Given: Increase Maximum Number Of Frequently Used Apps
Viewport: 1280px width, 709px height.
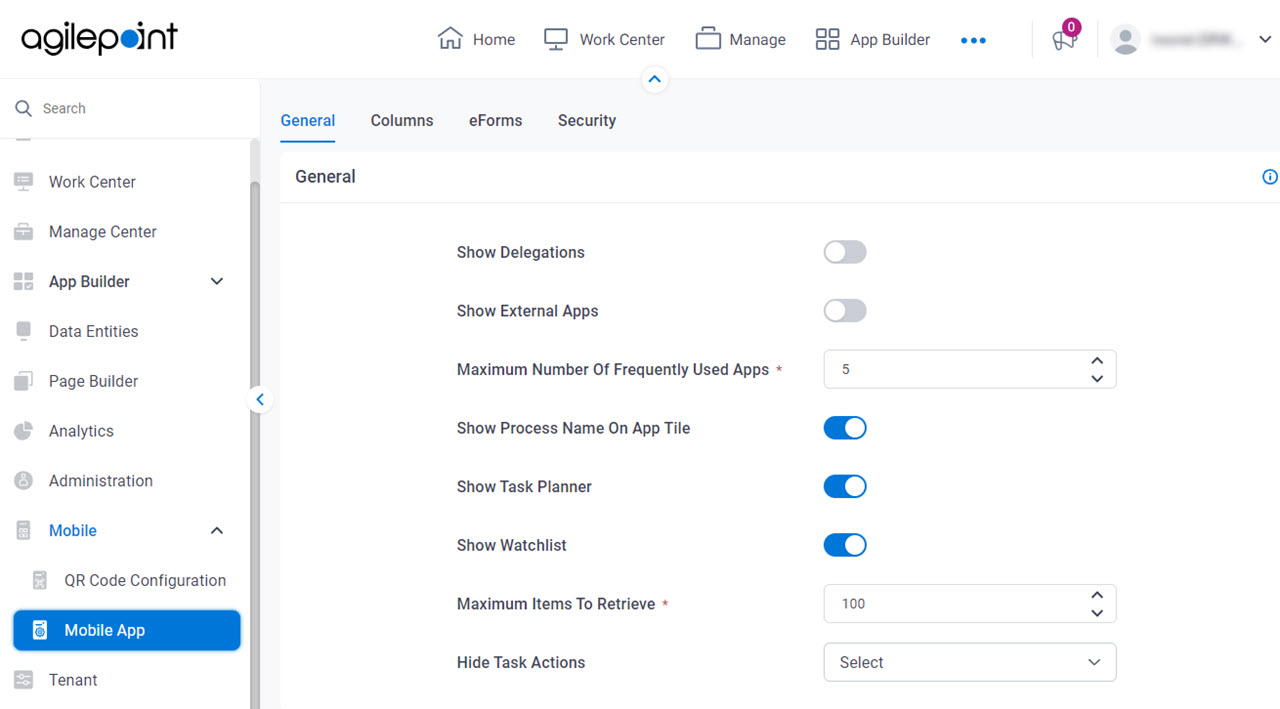Looking at the screenshot, I should coord(1097,361).
